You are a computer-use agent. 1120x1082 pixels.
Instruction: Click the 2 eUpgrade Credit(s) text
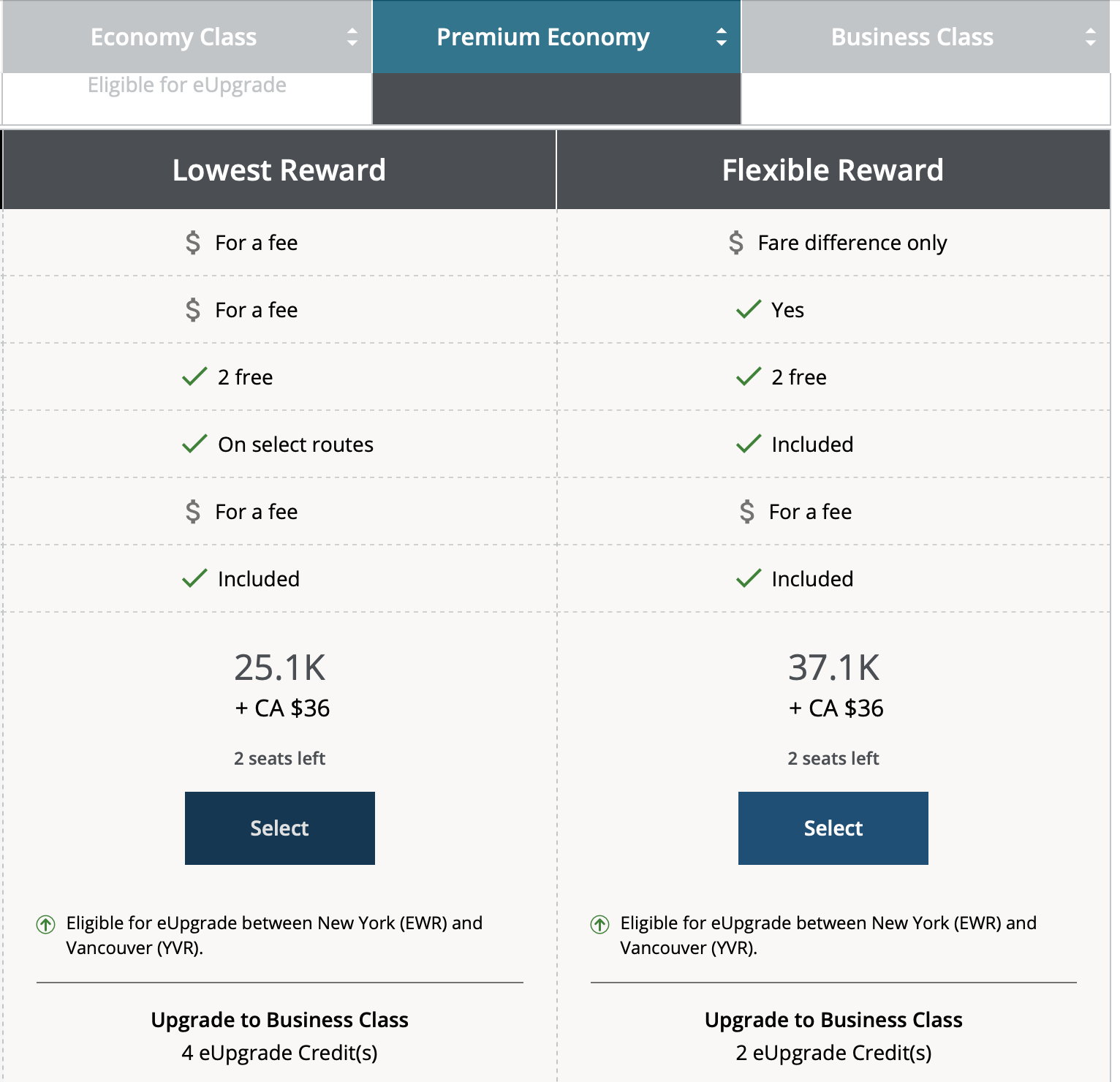pyautogui.click(x=833, y=1053)
